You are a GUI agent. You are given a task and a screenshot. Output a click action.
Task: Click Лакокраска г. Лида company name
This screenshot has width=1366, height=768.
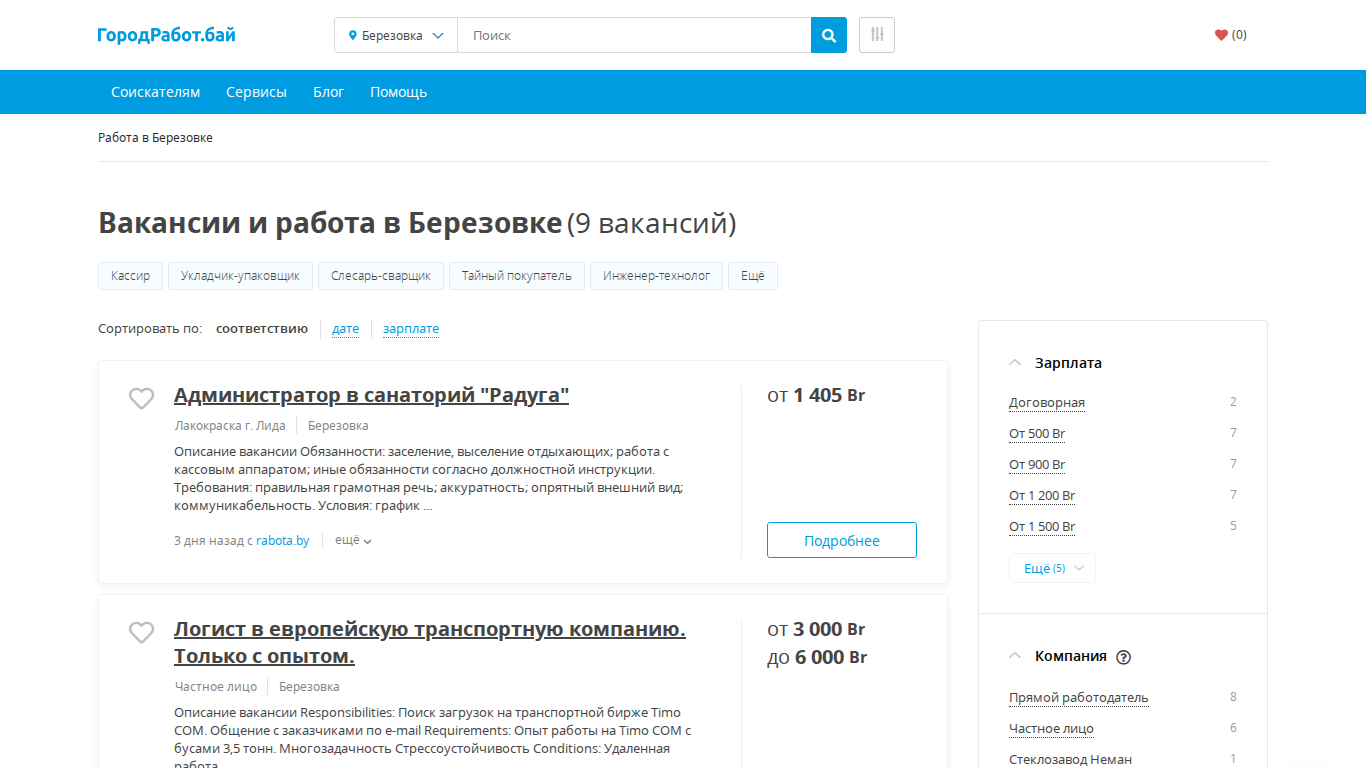pyautogui.click(x=229, y=426)
